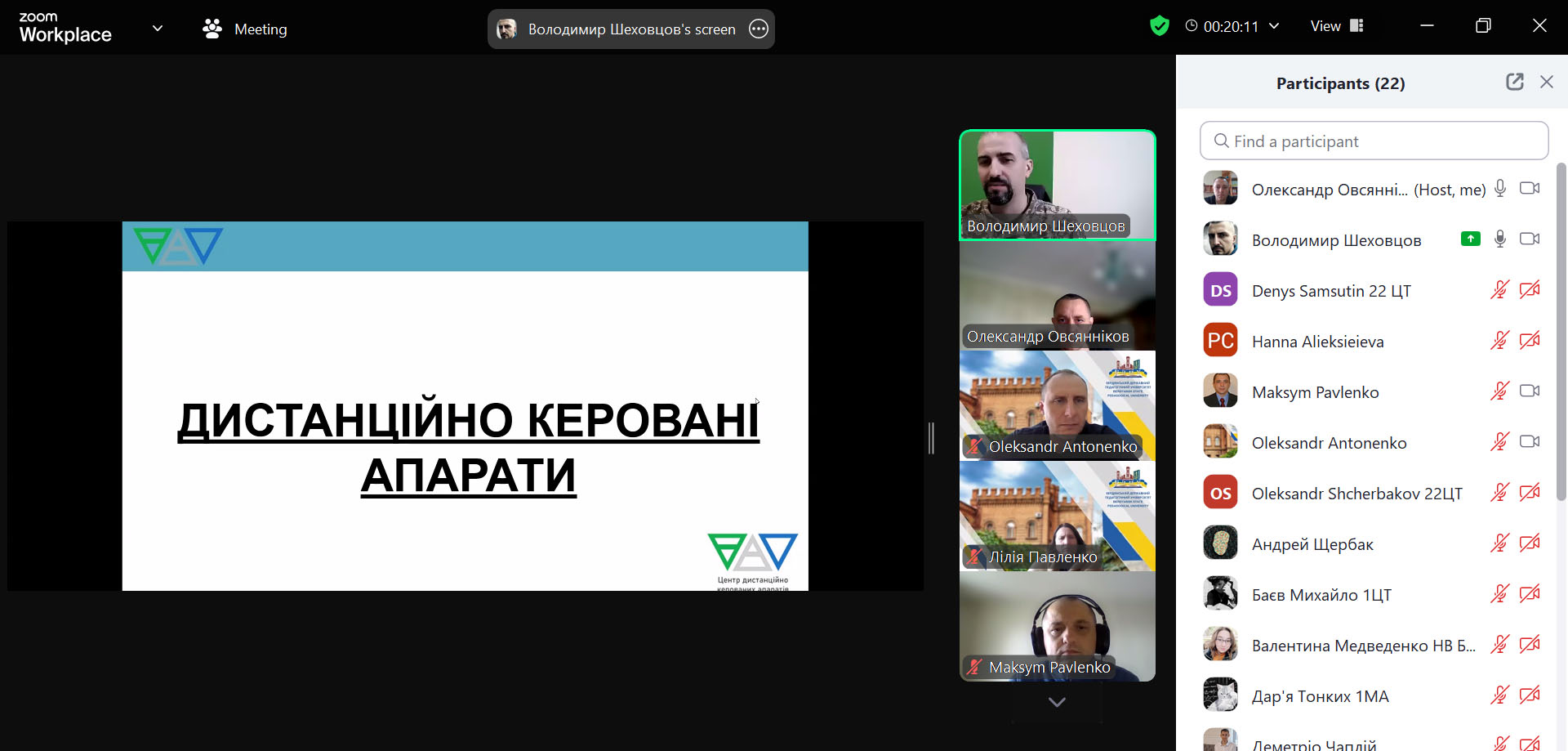Click Oleksandr Antonenko tile muted mic icon
The height and width of the screenshot is (751, 1568).
tap(973, 446)
